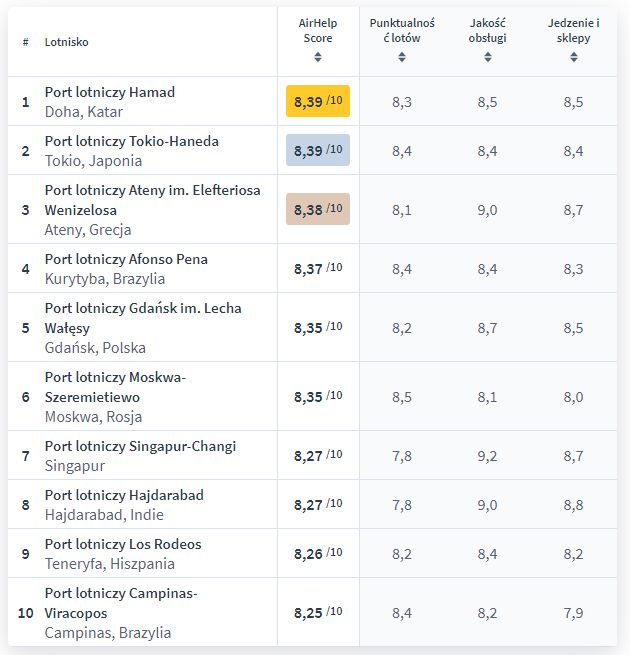The width and height of the screenshot is (630, 655).
Task: Sort by Jedzenie i sklepy arrows
Action: click(x=575, y=57)
